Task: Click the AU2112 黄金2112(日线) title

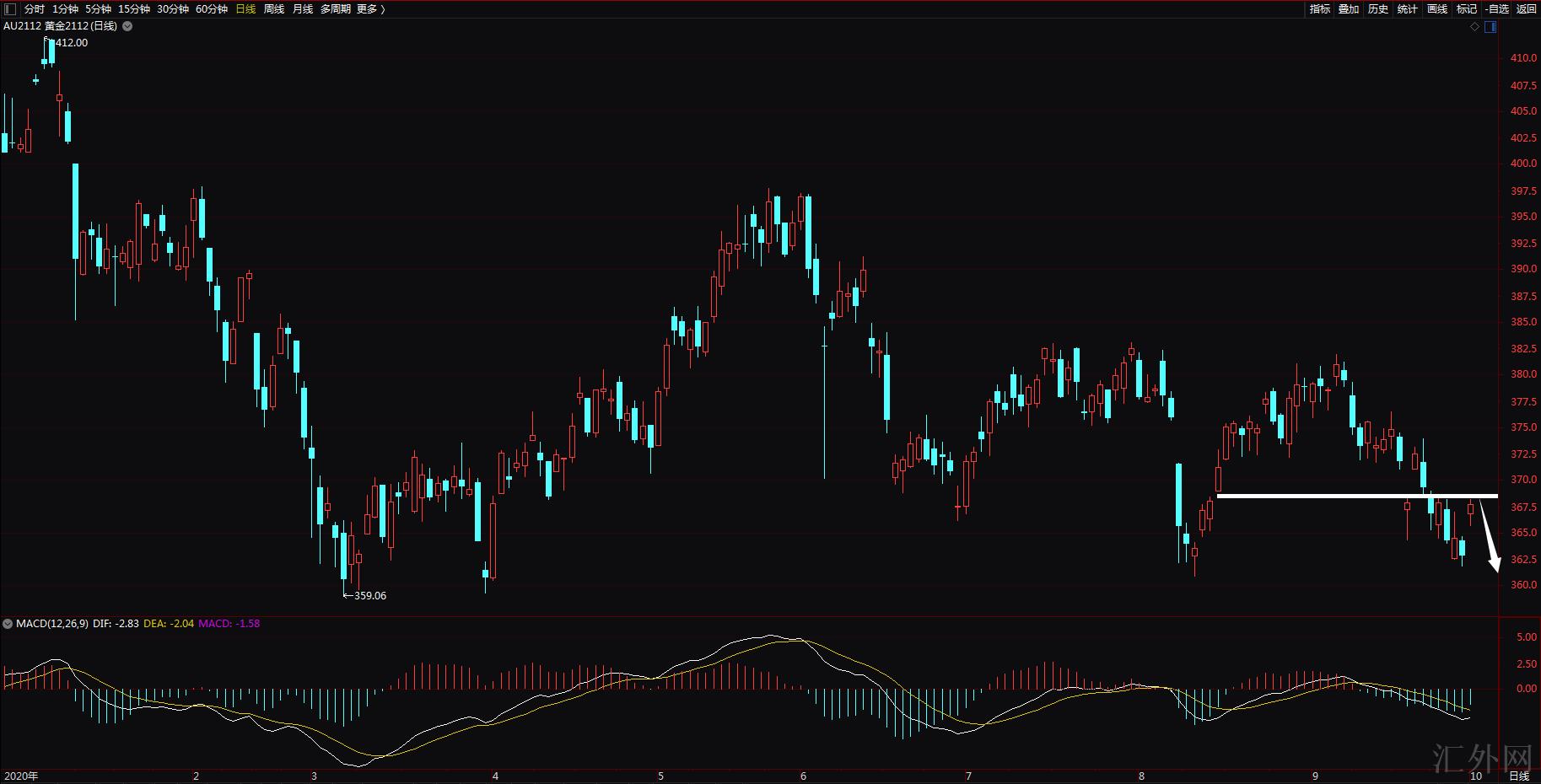Action: (60, 26)
